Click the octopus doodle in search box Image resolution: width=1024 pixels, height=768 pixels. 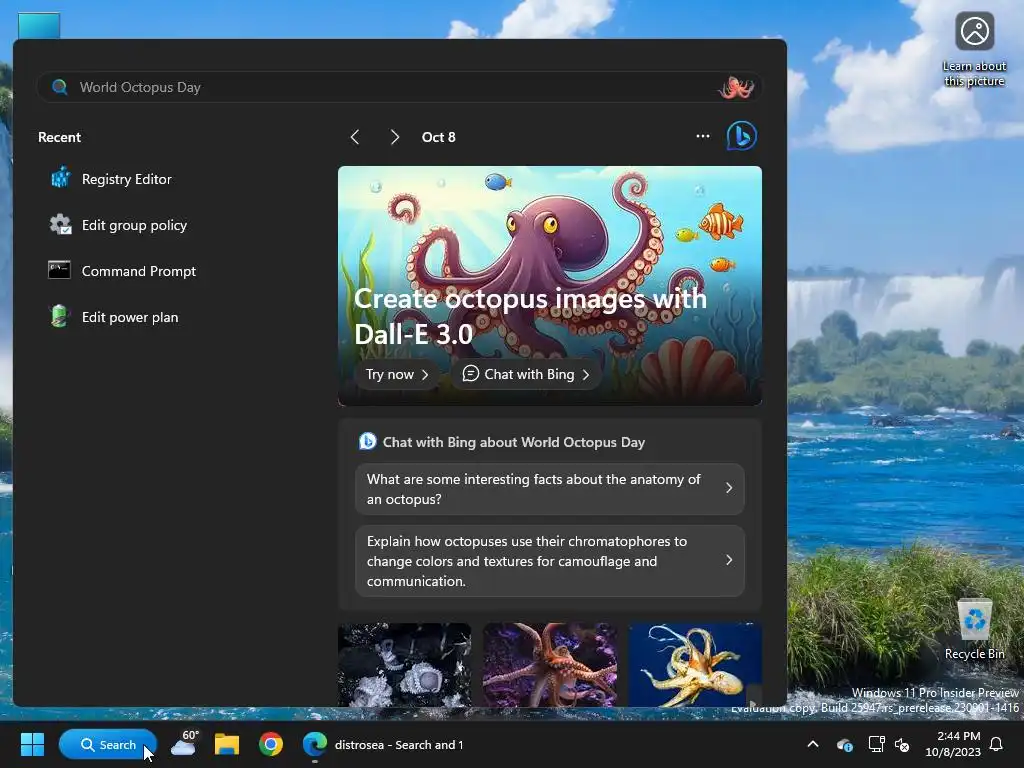736,87
